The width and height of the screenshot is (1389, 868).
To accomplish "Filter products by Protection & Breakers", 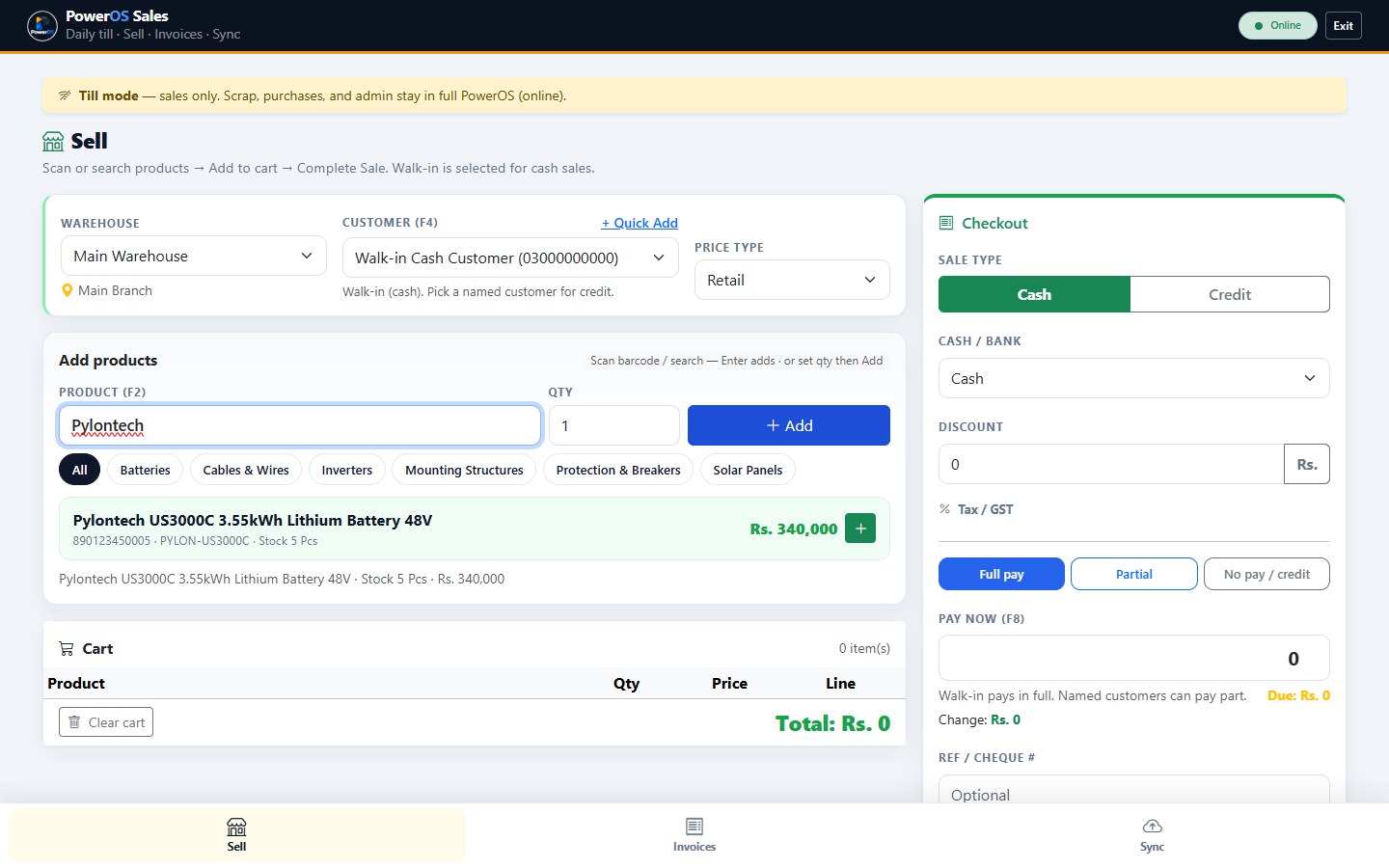I will [x=618, y=470].
